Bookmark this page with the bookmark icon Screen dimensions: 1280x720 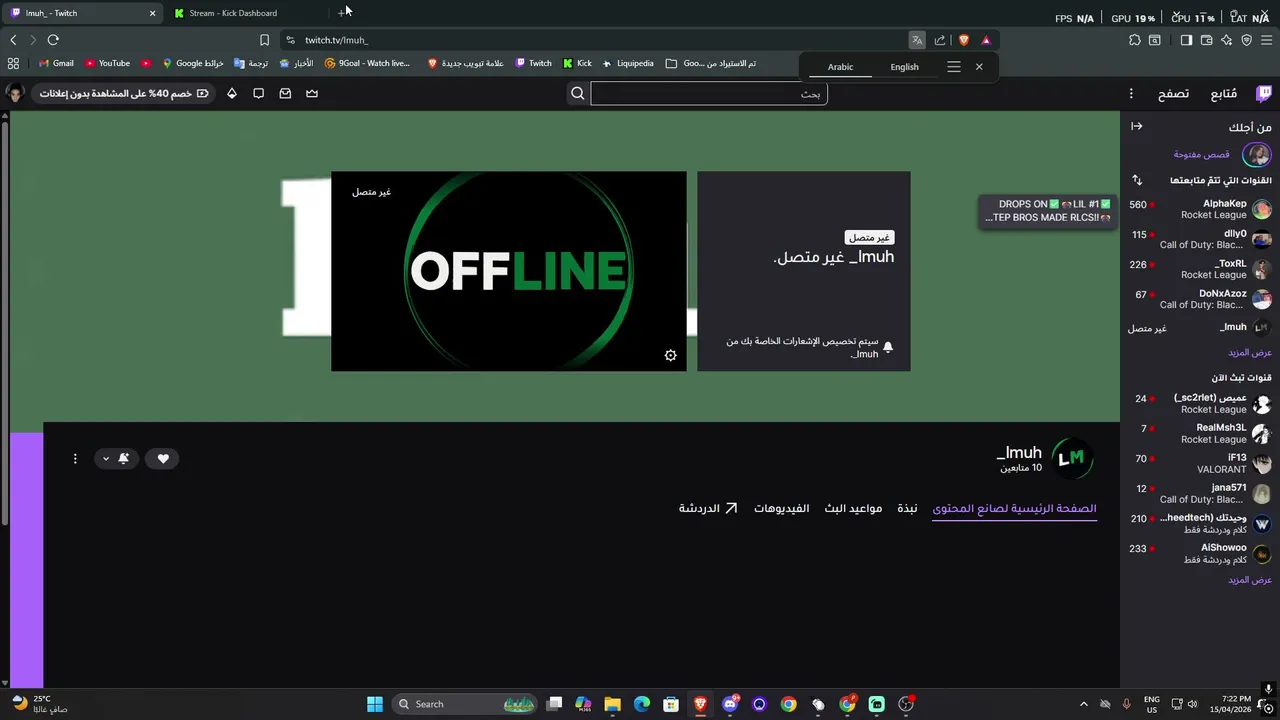tap(264, 40)
